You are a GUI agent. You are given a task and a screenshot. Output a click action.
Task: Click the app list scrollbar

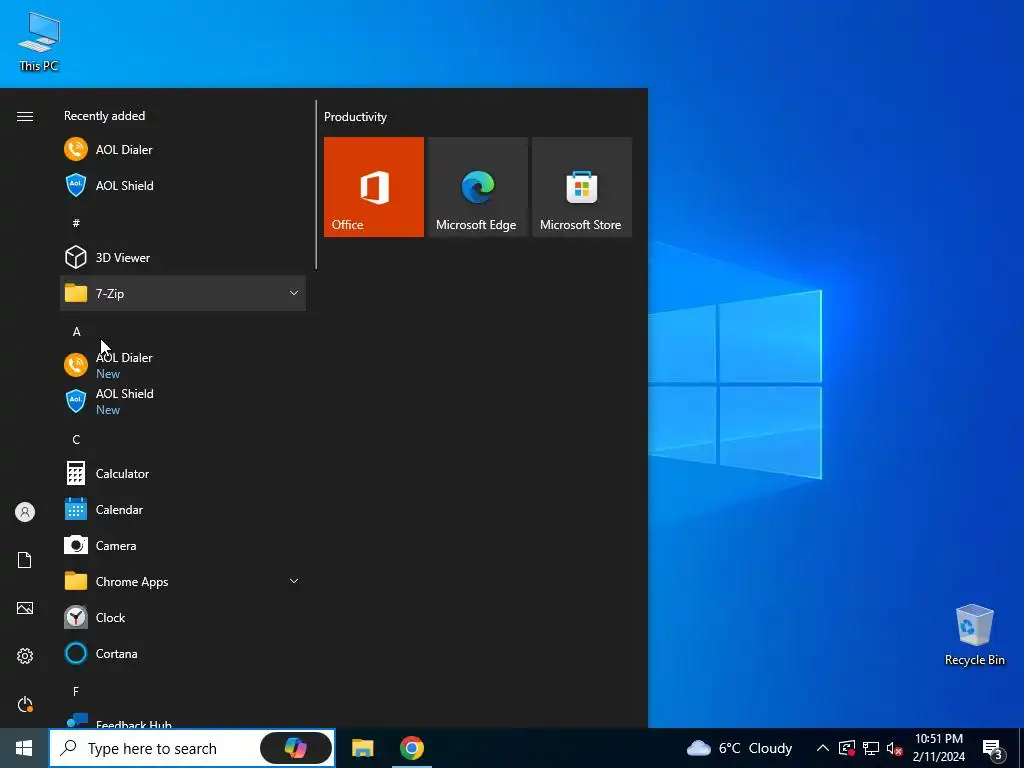(x=316, y=185)
